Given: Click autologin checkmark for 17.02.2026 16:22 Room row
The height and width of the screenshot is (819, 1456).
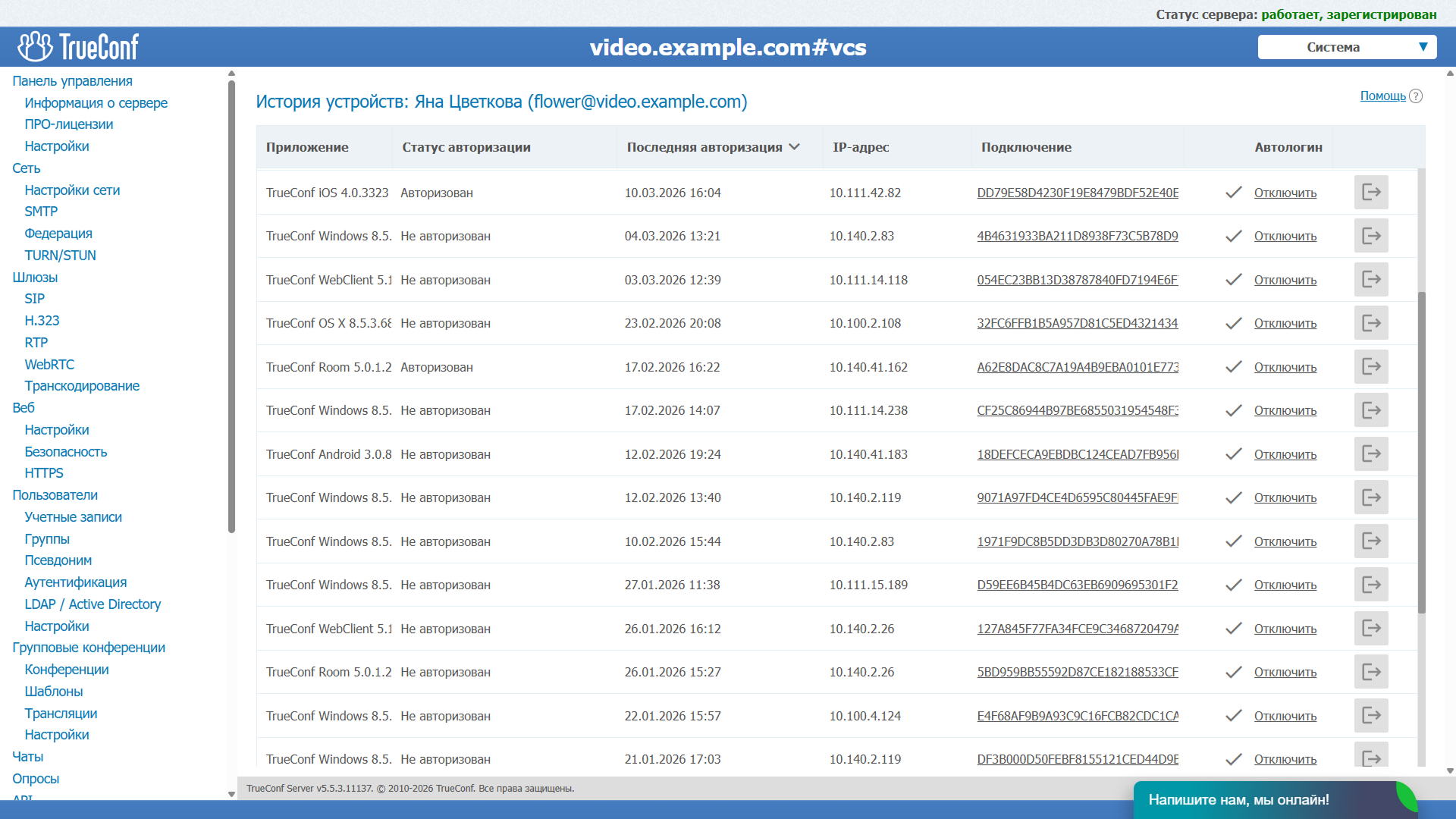Looking at the screenshot, I should tap(1234, 367).
